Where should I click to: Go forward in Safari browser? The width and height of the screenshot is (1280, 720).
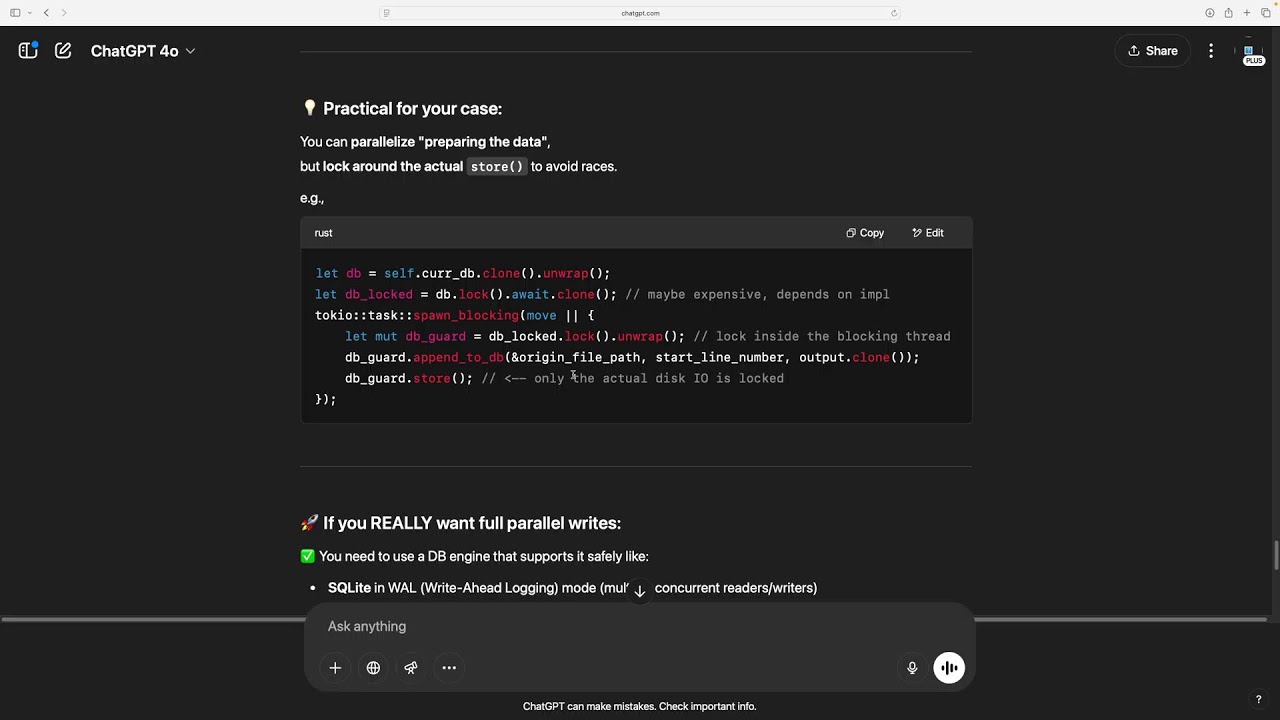pos(64,13)
